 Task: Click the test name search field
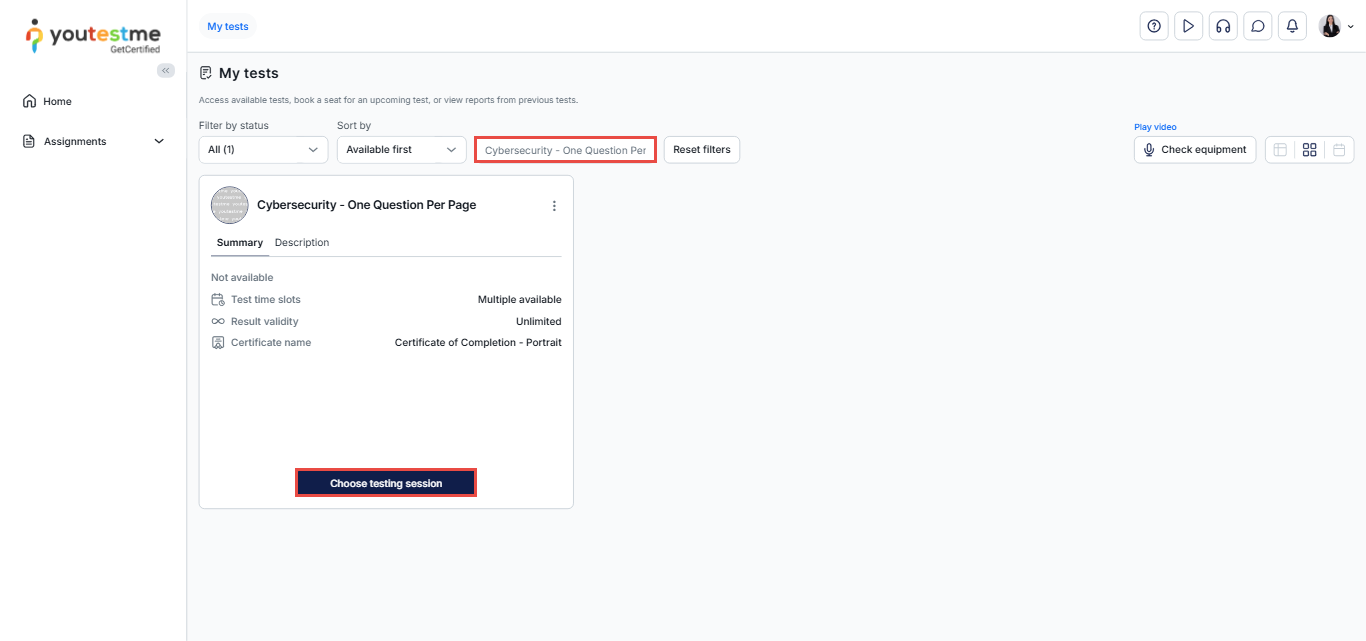pyautogui.click(x=565, y=150)
